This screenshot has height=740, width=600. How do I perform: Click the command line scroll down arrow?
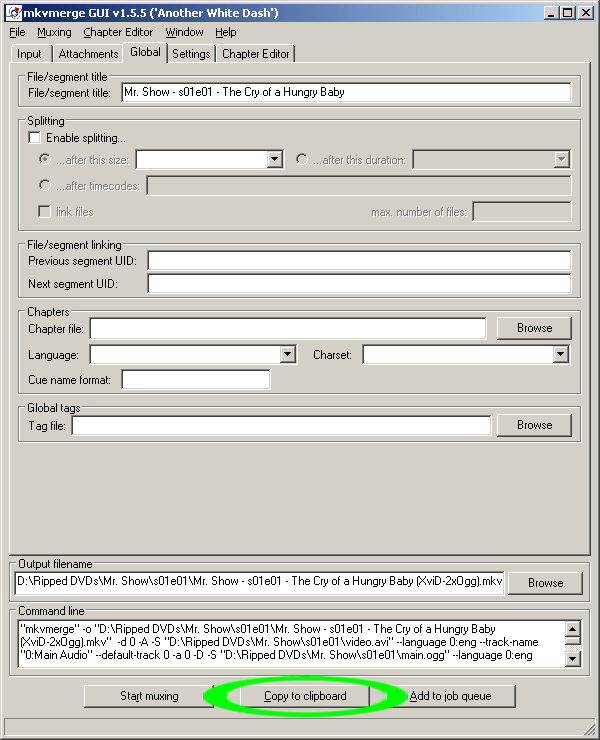(573, 658)
